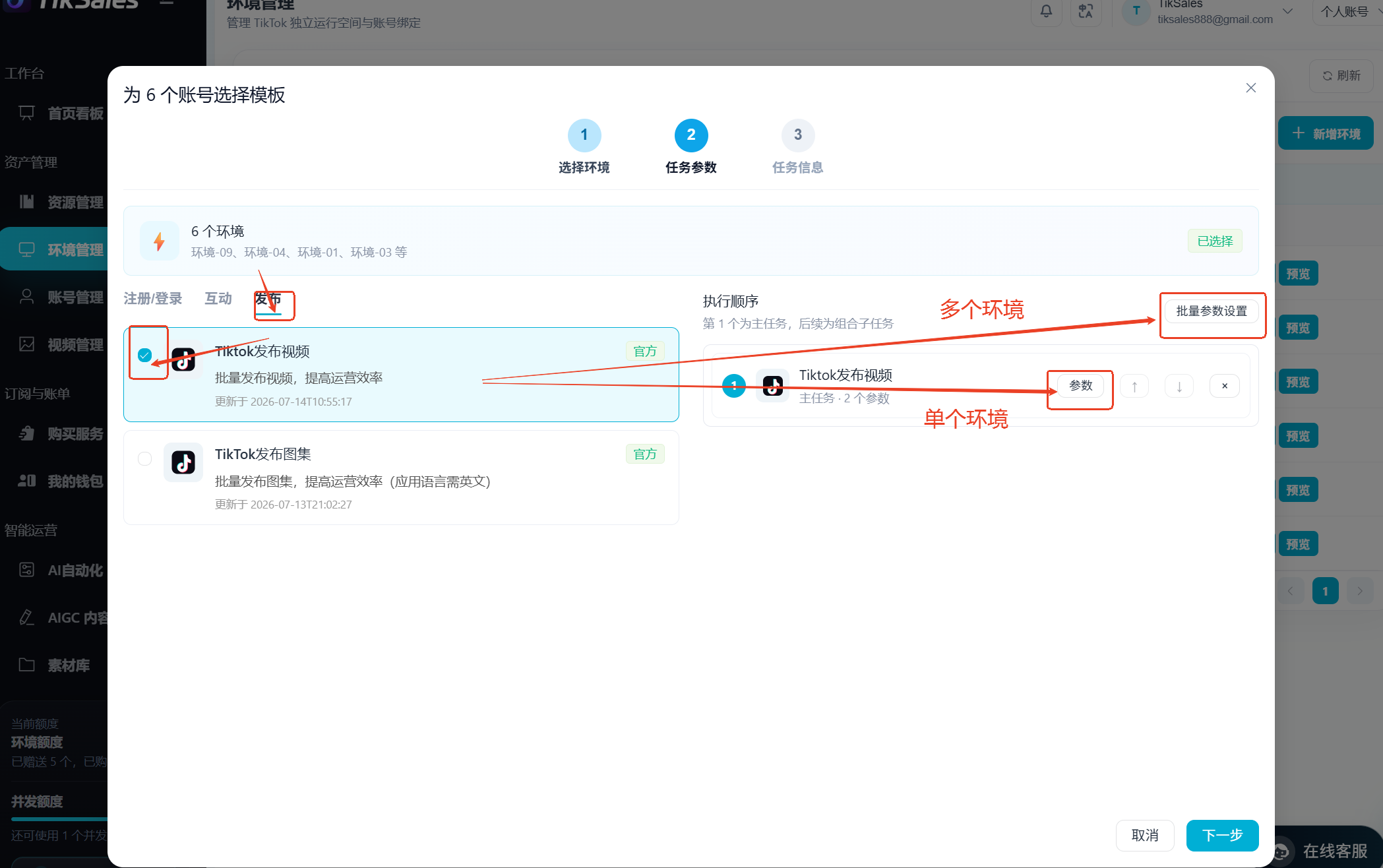
Task: Click the 并发额度 progress bar
Action: [x=59, y=819]
